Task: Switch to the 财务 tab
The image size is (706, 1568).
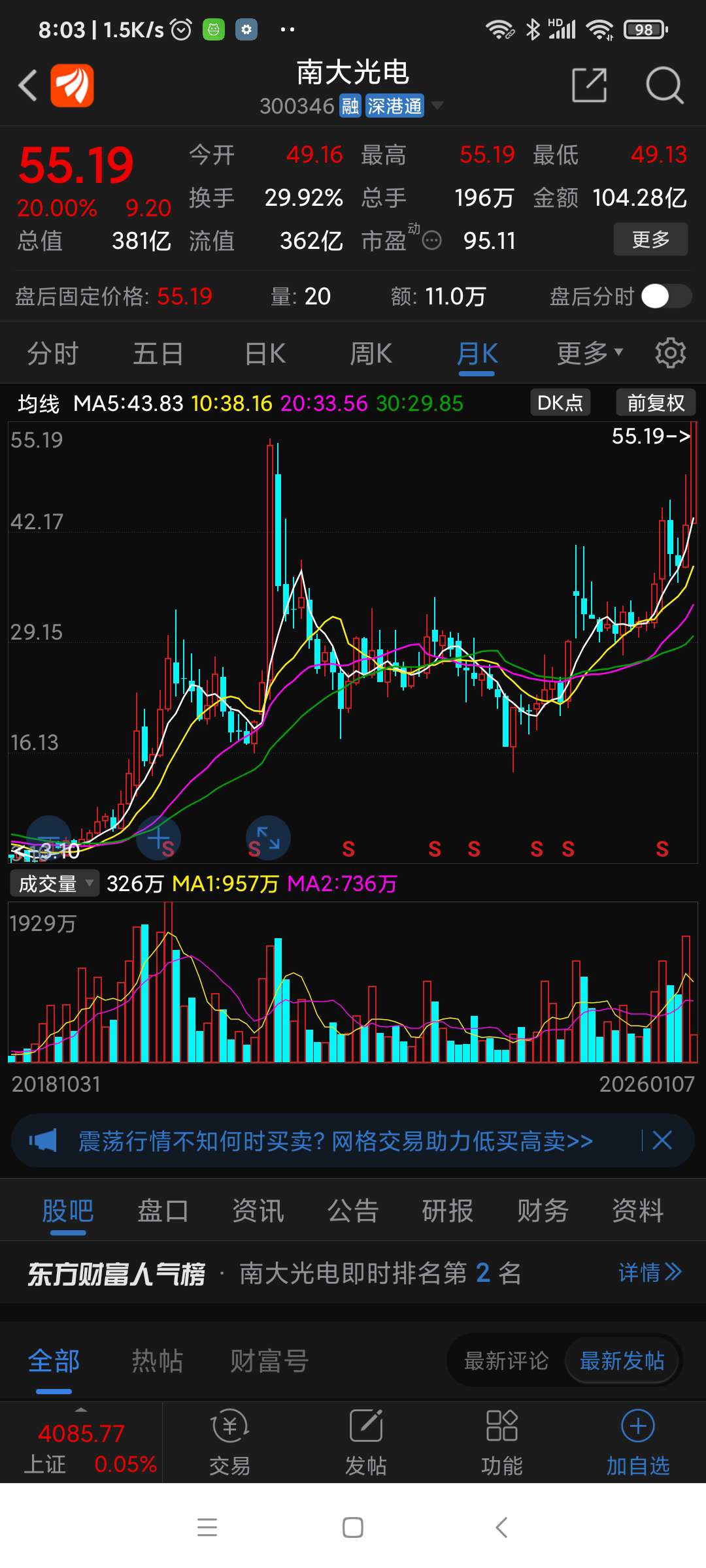Action: 543,1211
